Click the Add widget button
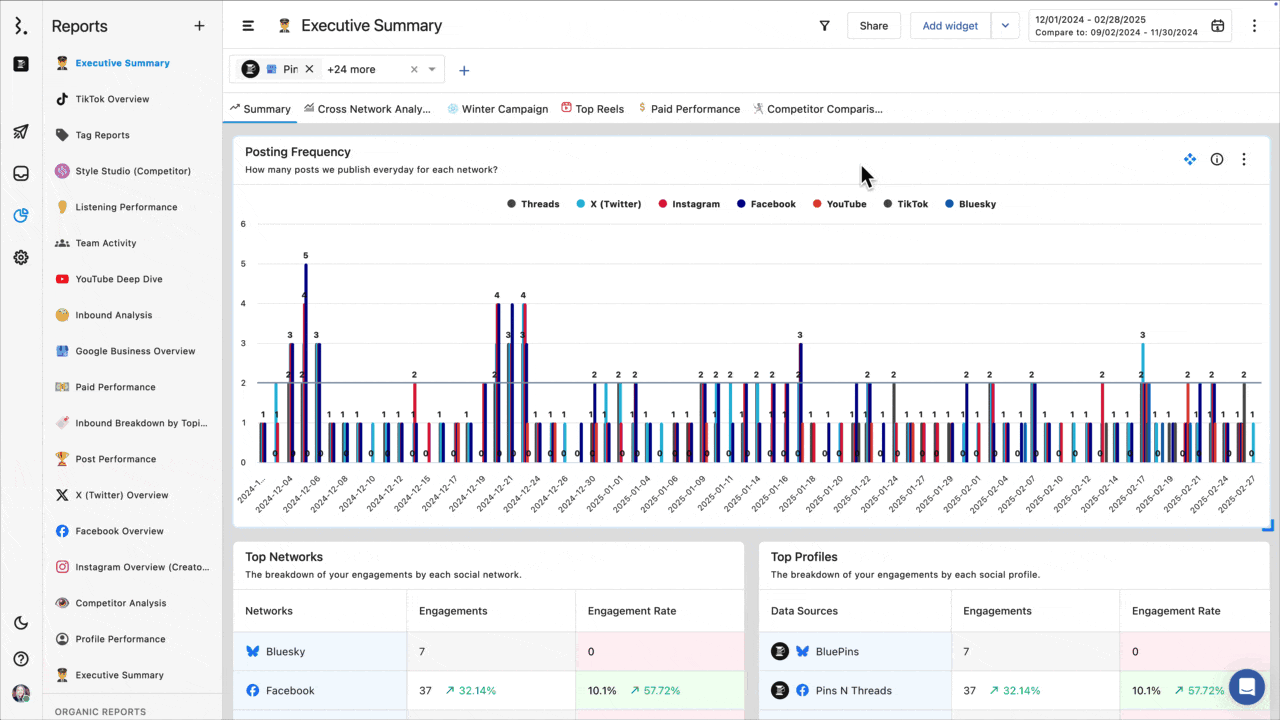 click(950, 26)
